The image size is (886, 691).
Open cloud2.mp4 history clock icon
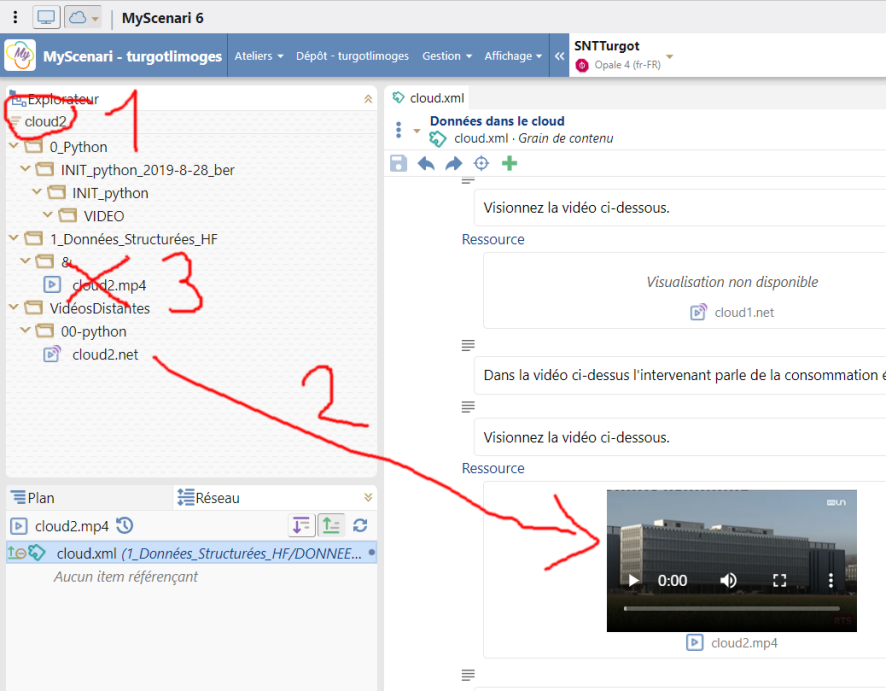tap(124, 525)
